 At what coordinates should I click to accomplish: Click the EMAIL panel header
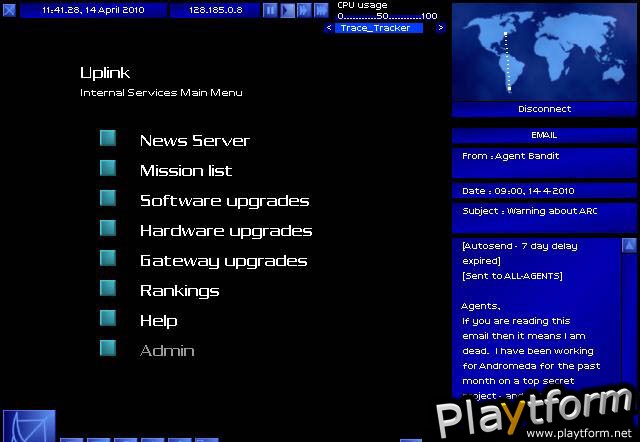coord(544,135)
